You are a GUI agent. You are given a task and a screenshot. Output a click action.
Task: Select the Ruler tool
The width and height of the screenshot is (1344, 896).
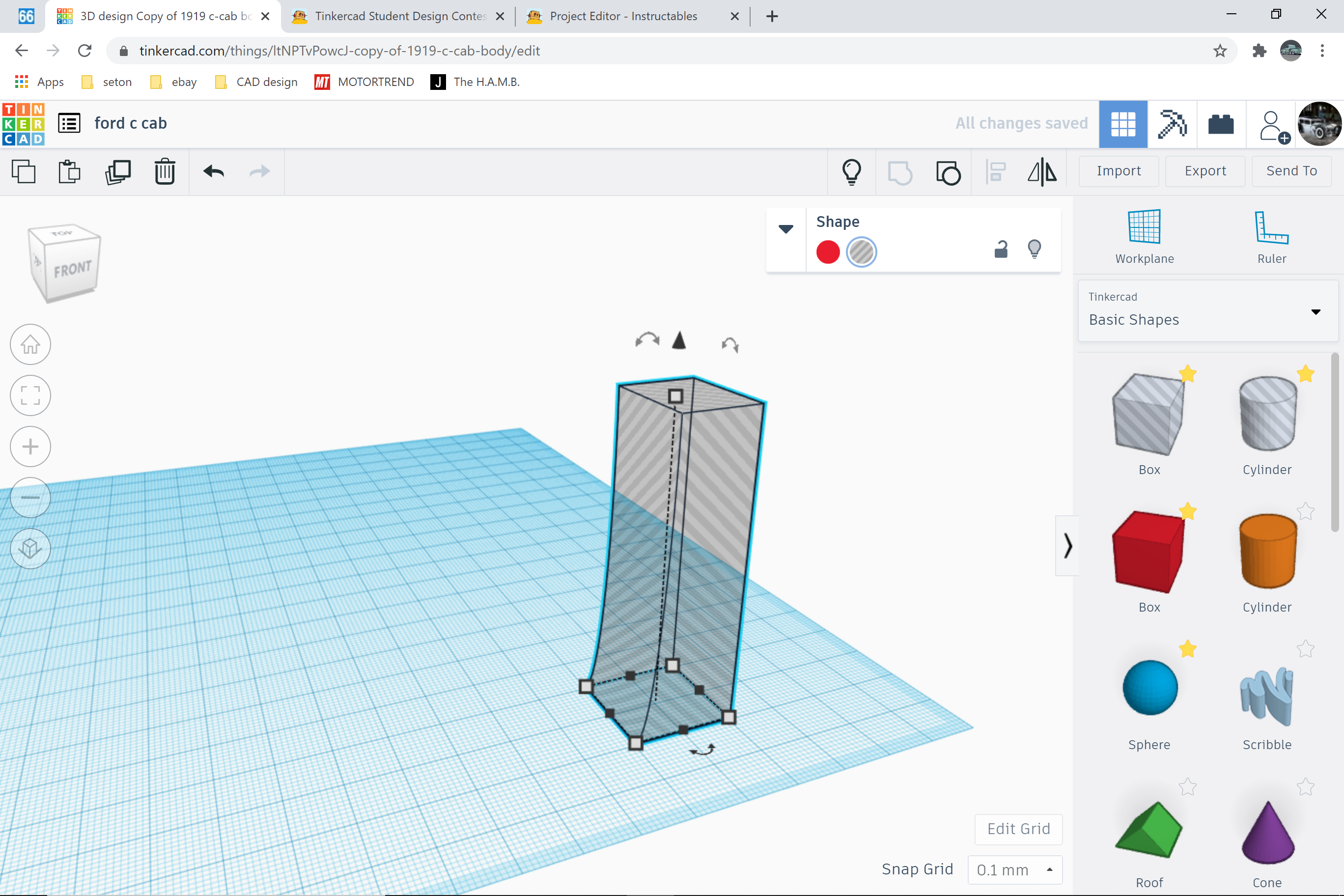click(1271, 237)
